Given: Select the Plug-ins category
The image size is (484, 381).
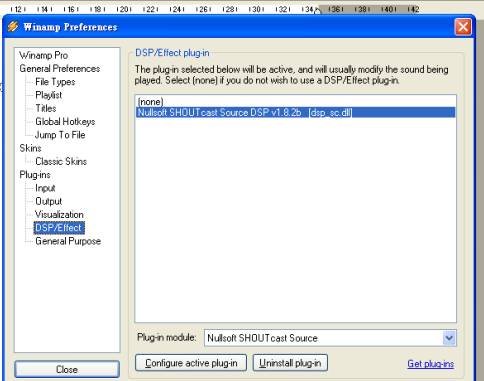Looking at the screenshot, I should coord(35,175).
